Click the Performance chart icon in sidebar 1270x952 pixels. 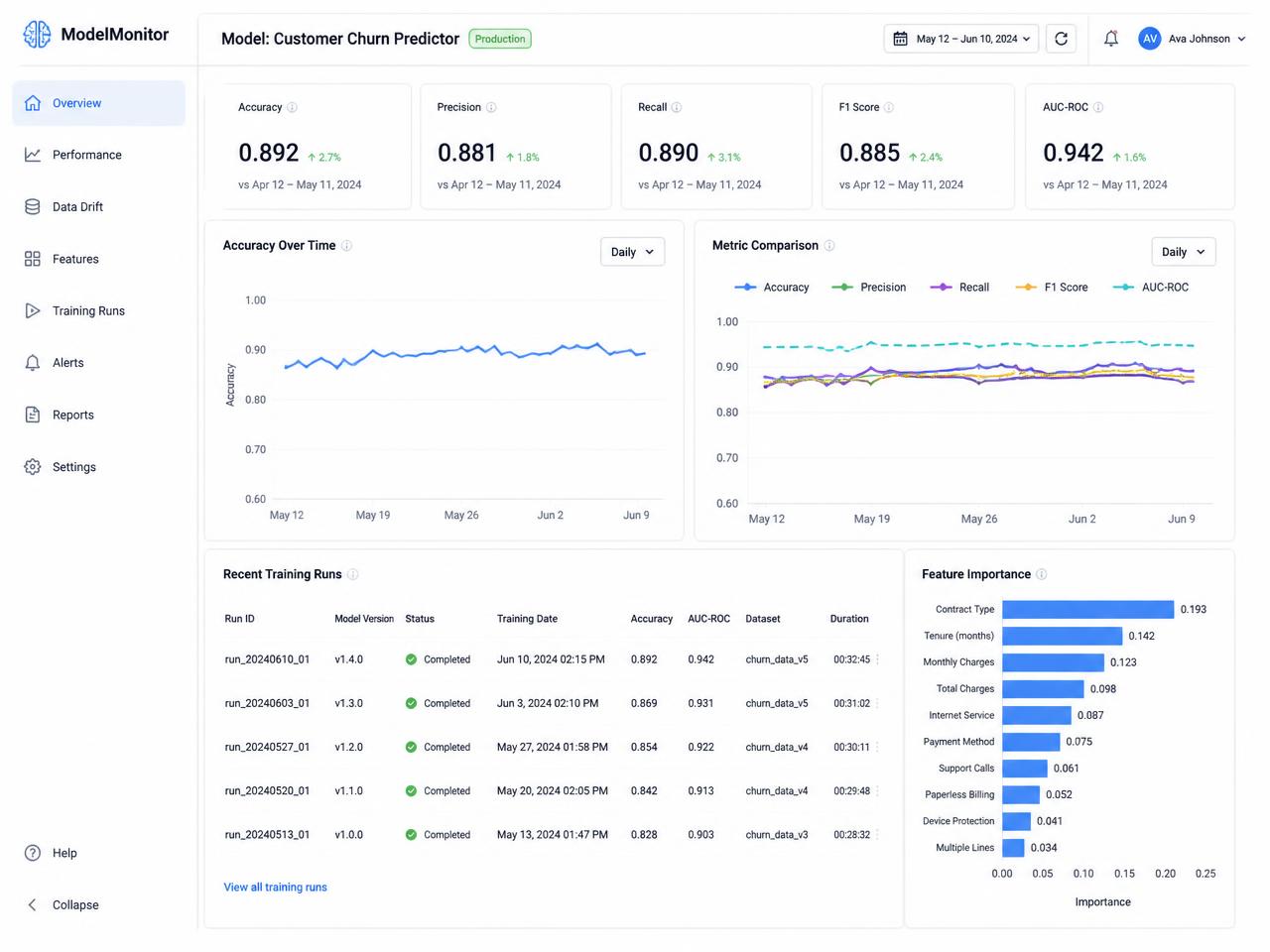(x=33, y=155)
